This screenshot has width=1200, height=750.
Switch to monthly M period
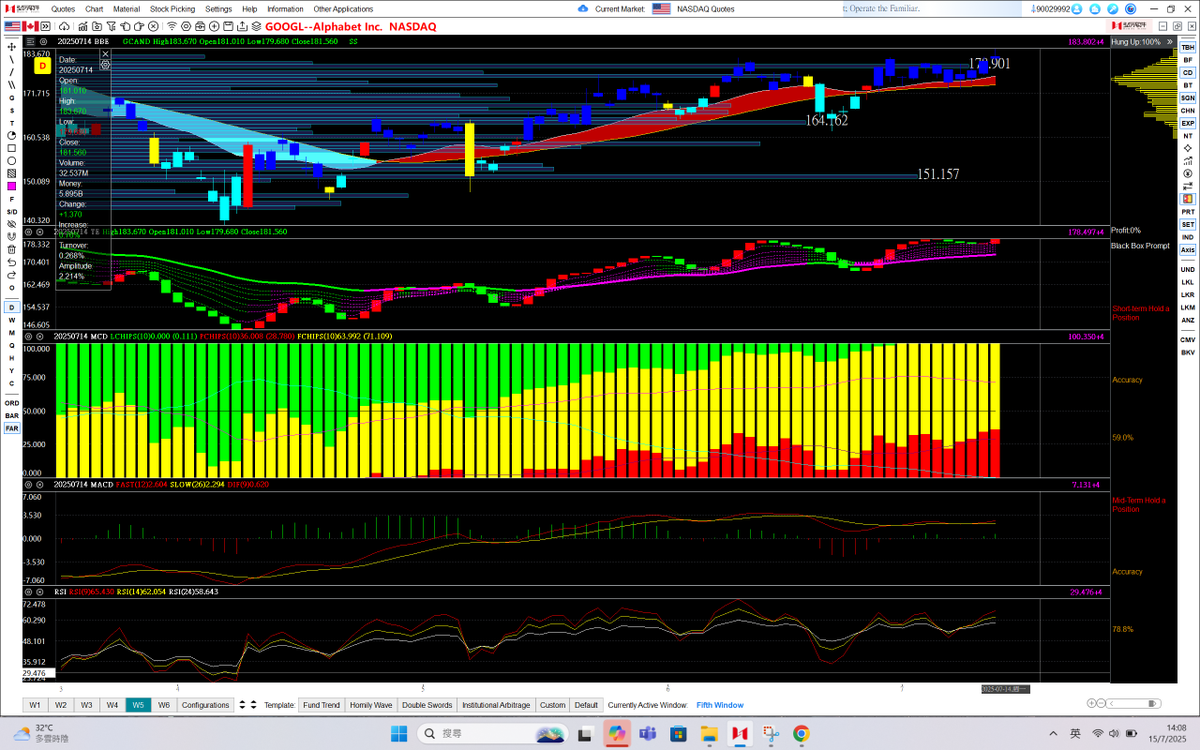[x=11, y=332]
